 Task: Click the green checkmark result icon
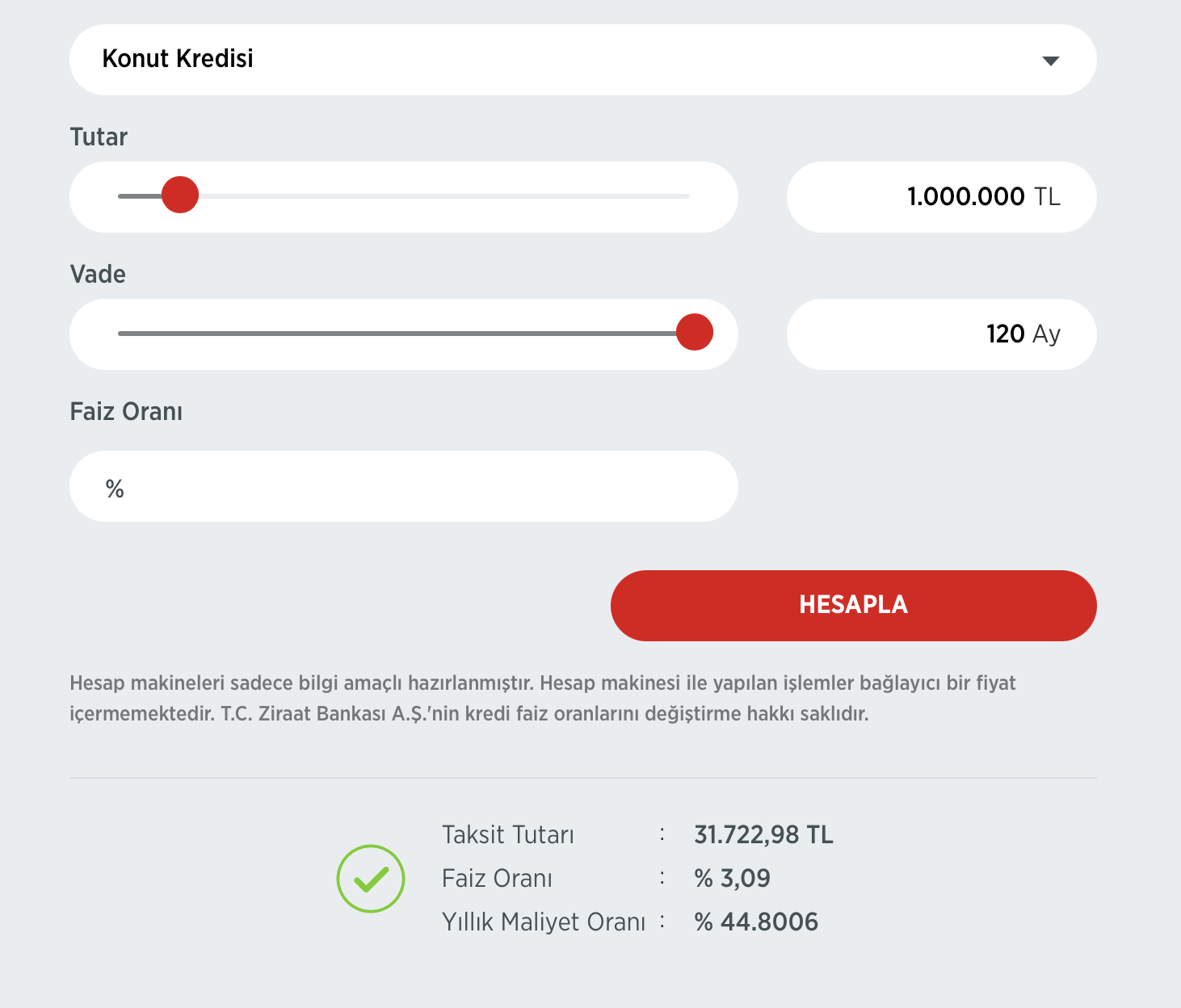coord(371,879)
